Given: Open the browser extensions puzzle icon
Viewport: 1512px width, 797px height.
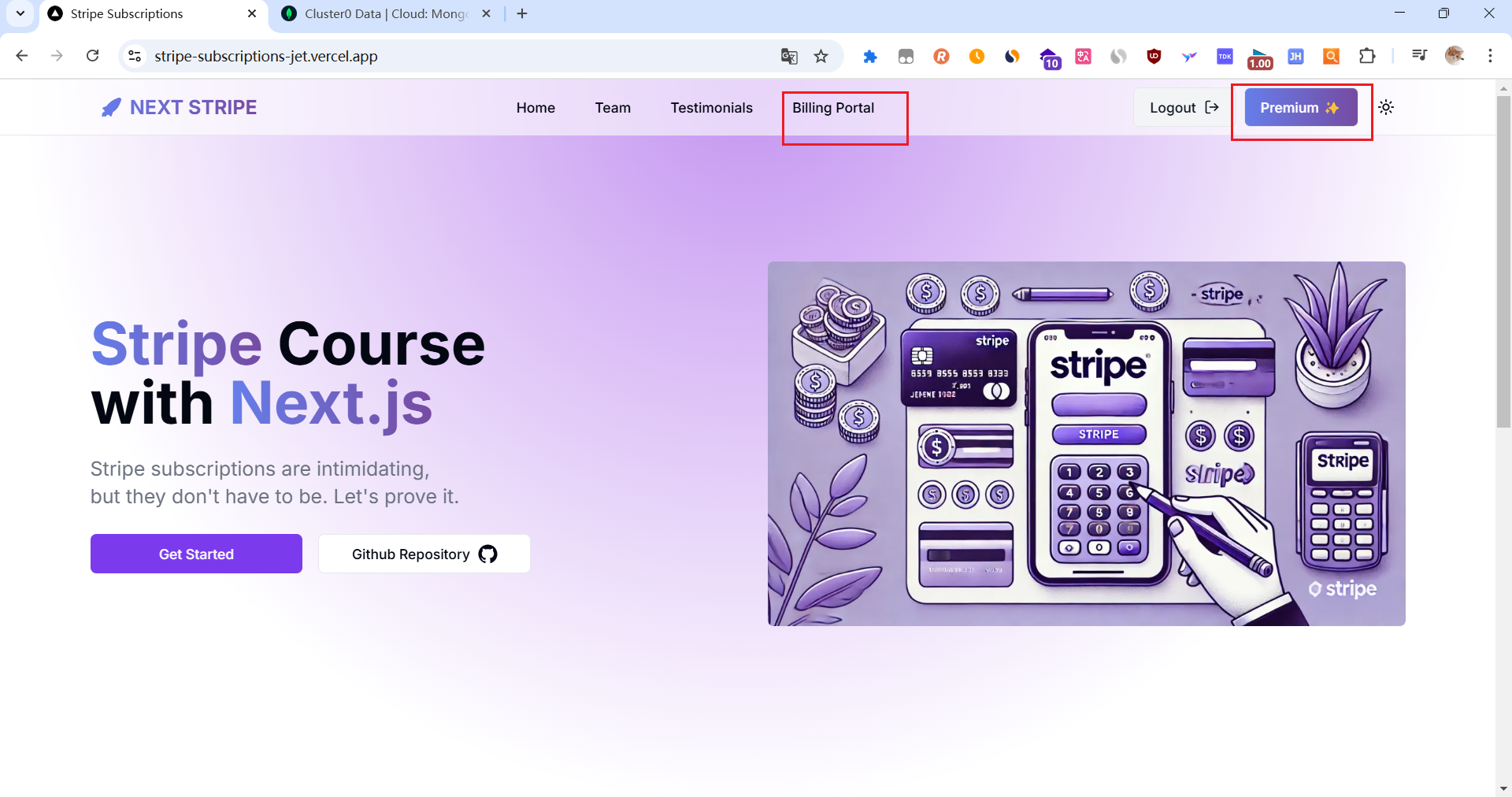Looking at the screenshot, I should point(1367,56).
